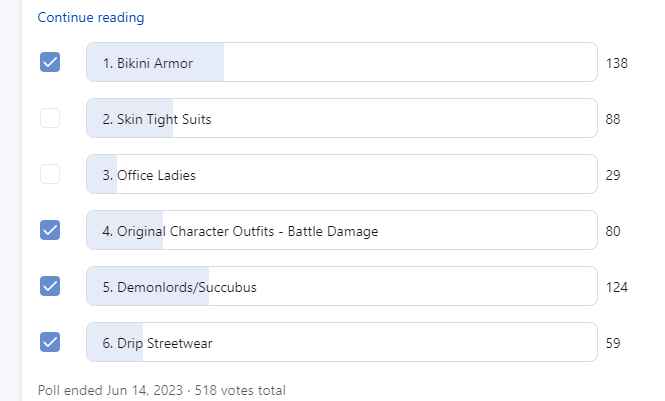Click the 88 vote count number
Image resolution: width=665 pixels, height=401 pixels.
pos(613,119)
